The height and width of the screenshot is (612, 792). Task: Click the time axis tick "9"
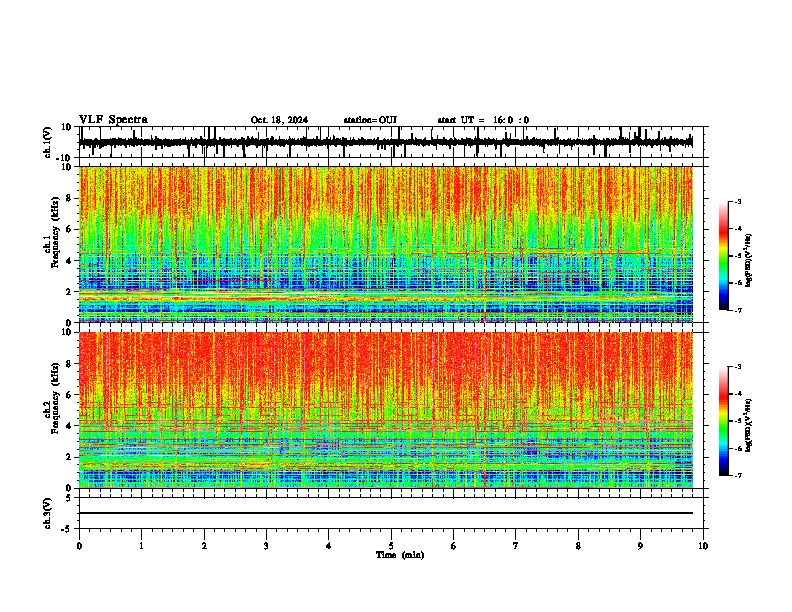coord(640,546)
